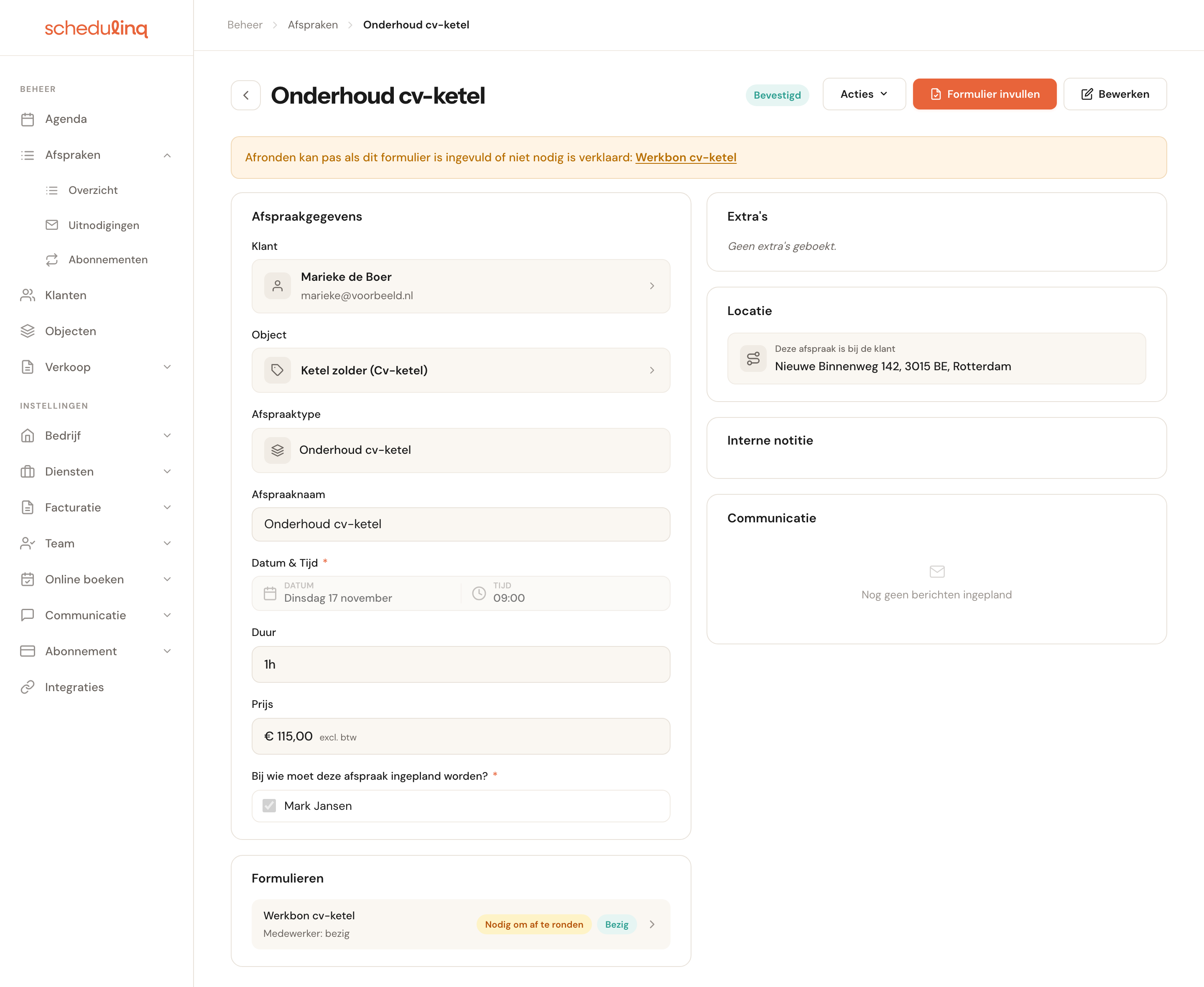Click the Bewerken button

1115,94
